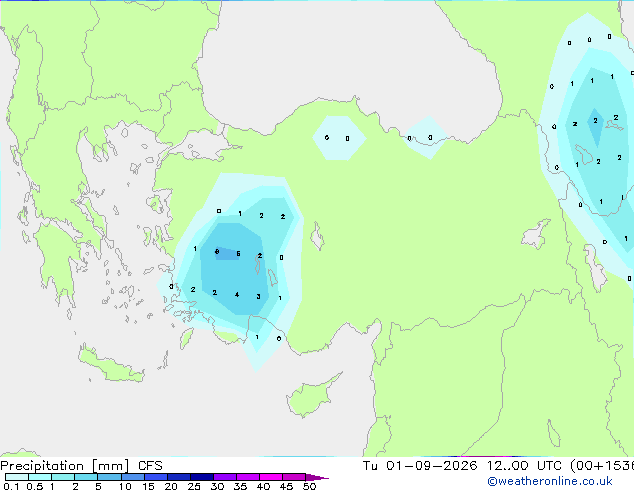Image resolution: width=634 pixels, height=490 pixels.
Task: Select the 5–10 mm legend swatch
Action: click(x=109, y=477)
